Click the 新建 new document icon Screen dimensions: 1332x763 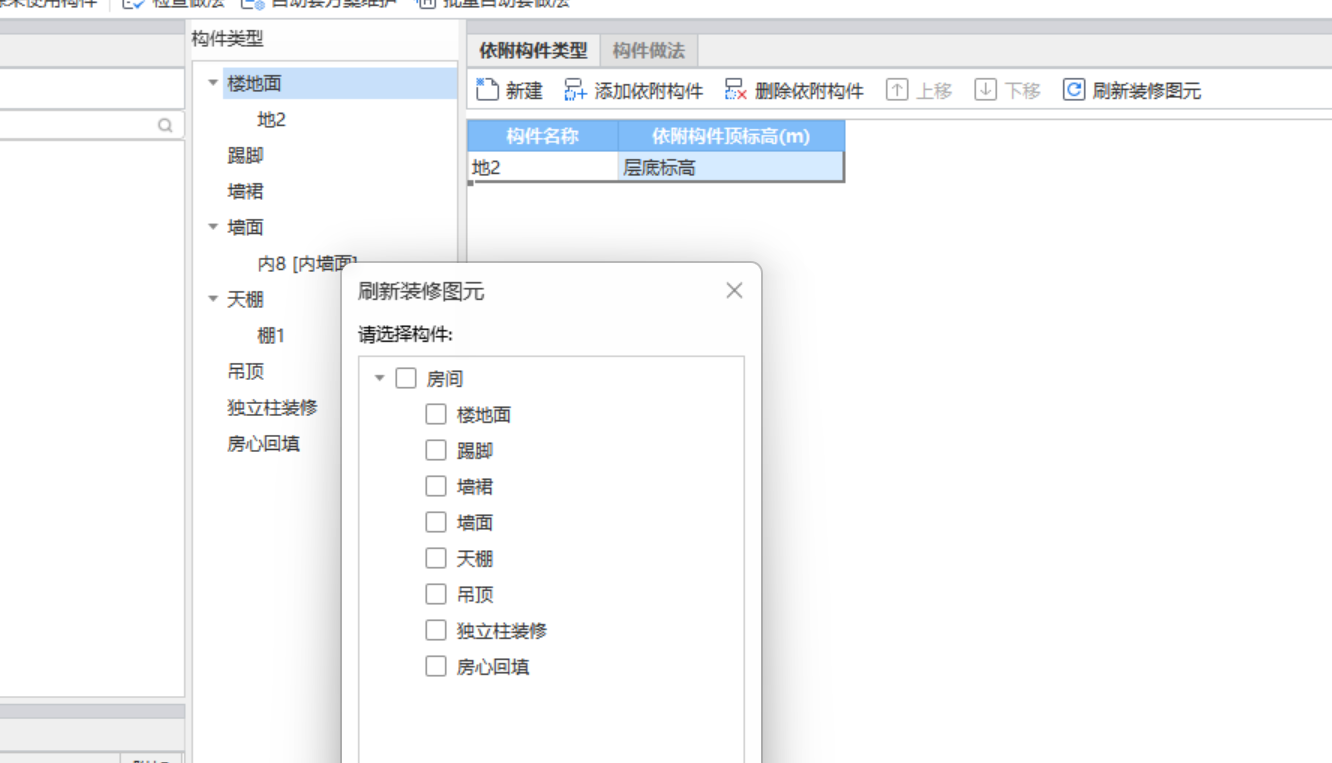tap(487, 90)
